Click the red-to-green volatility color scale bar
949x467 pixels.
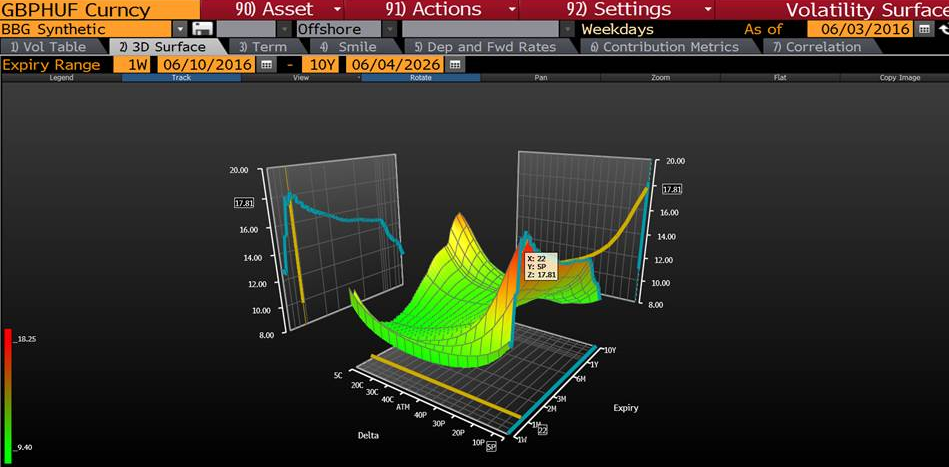point(8,396)
